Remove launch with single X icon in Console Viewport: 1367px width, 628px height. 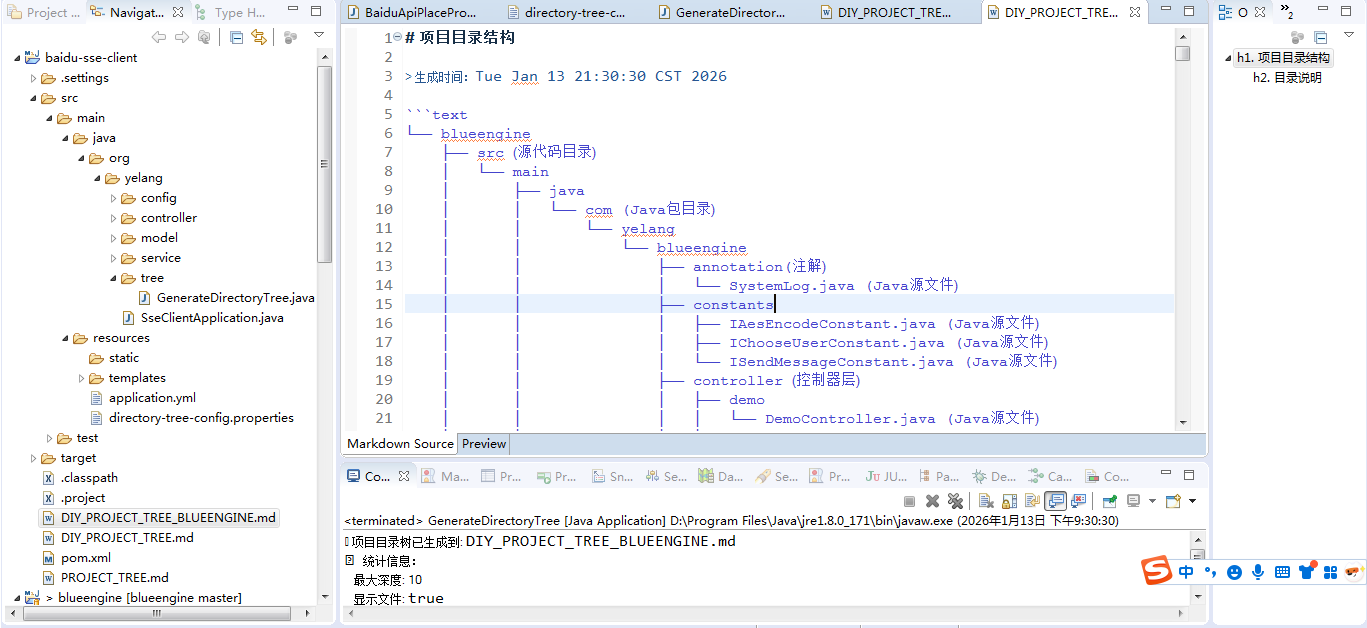[x=932, y=501]
